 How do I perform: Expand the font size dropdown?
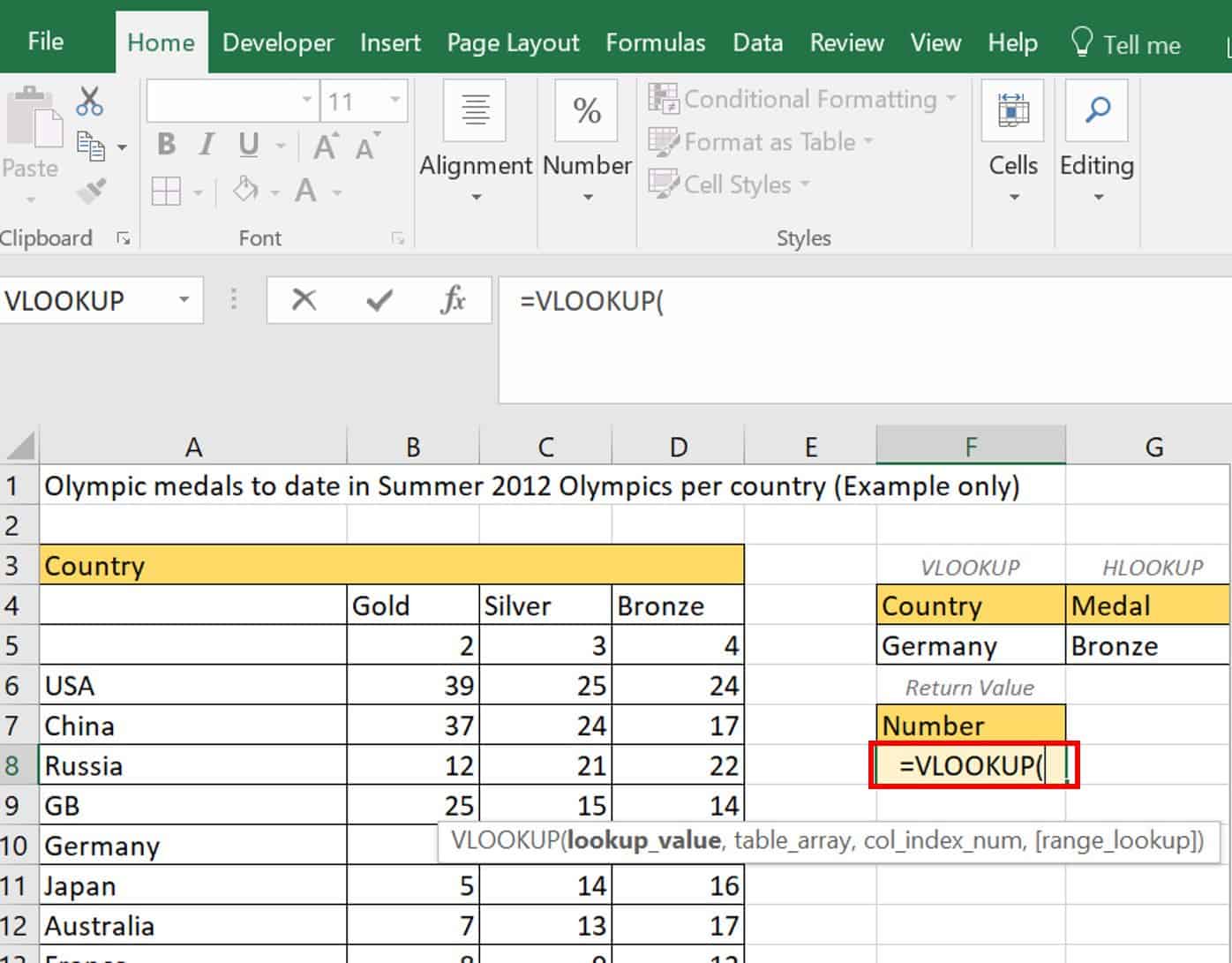(395, 101)
